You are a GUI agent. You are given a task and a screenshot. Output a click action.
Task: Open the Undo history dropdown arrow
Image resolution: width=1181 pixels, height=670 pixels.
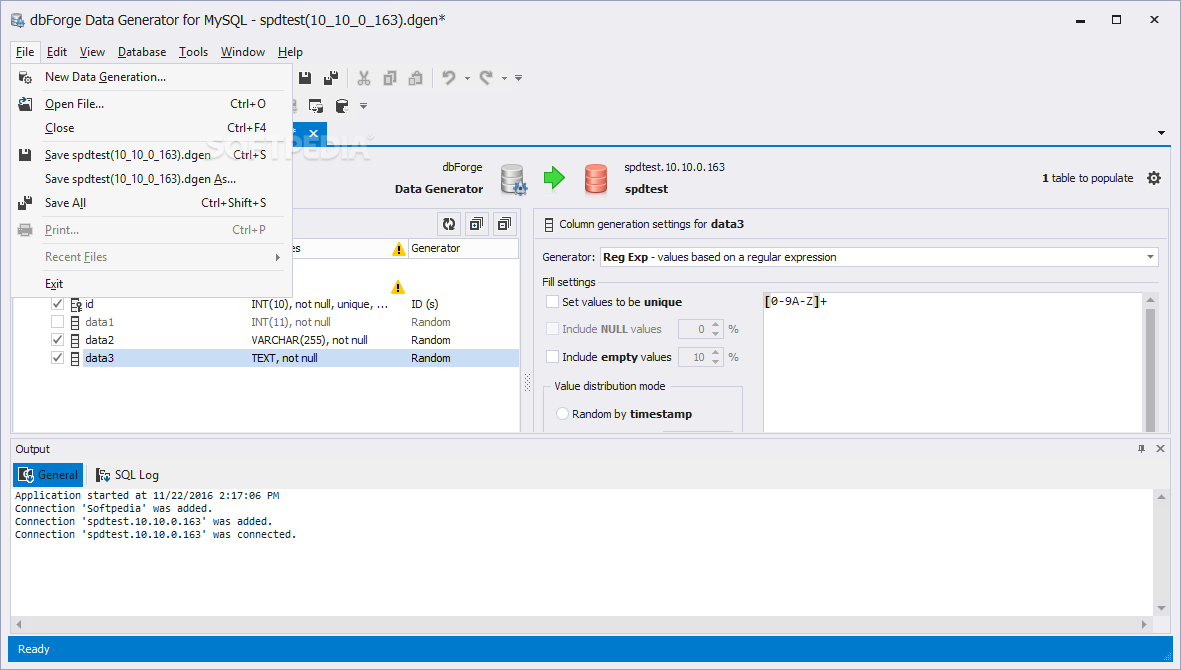(467, 78)
